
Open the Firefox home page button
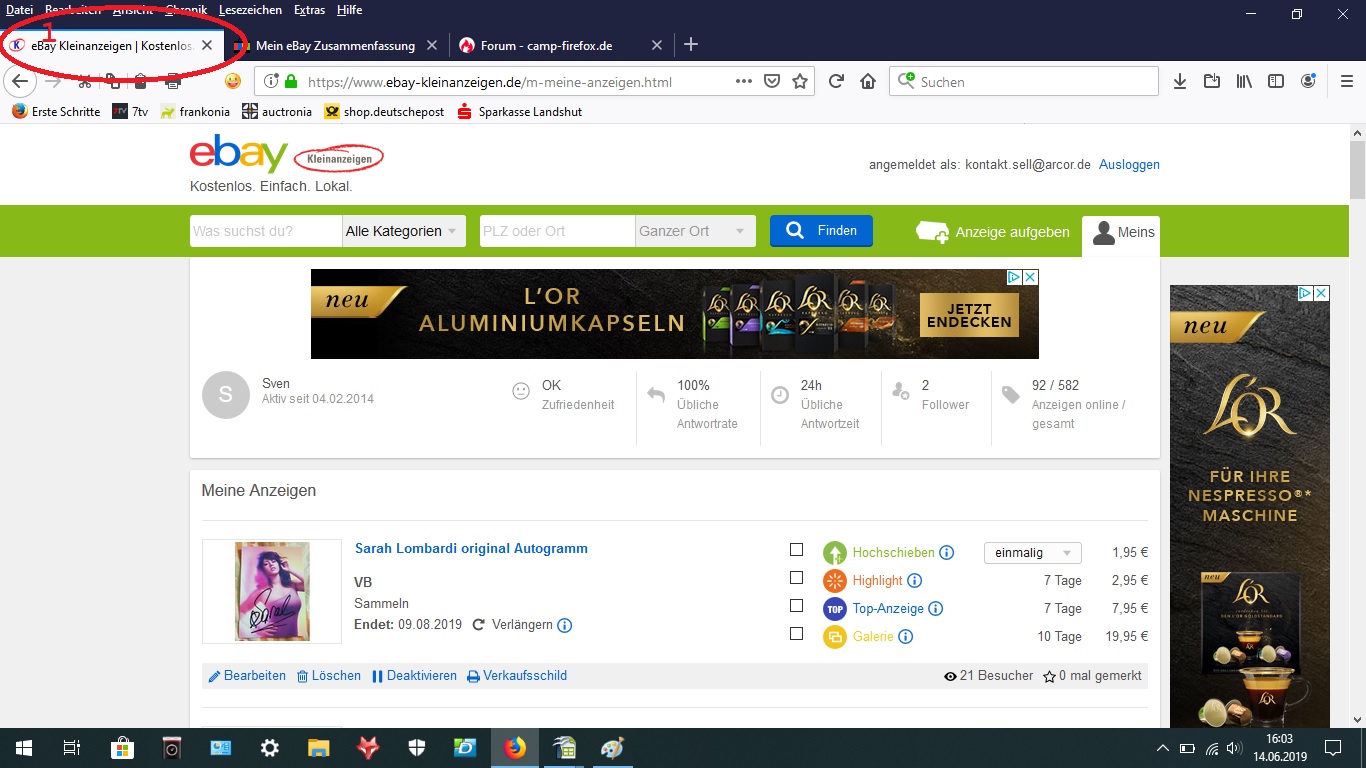click(x=868, y=81)
